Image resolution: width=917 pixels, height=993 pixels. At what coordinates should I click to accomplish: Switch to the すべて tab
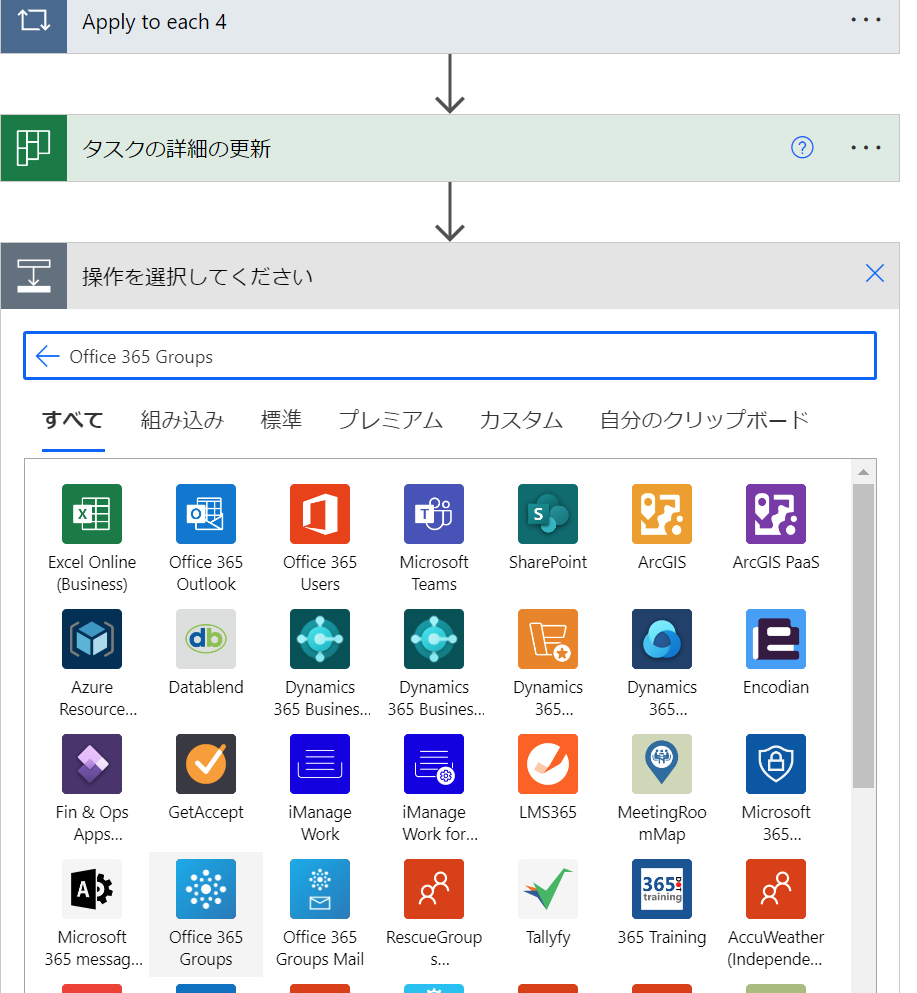pos(73,420)
